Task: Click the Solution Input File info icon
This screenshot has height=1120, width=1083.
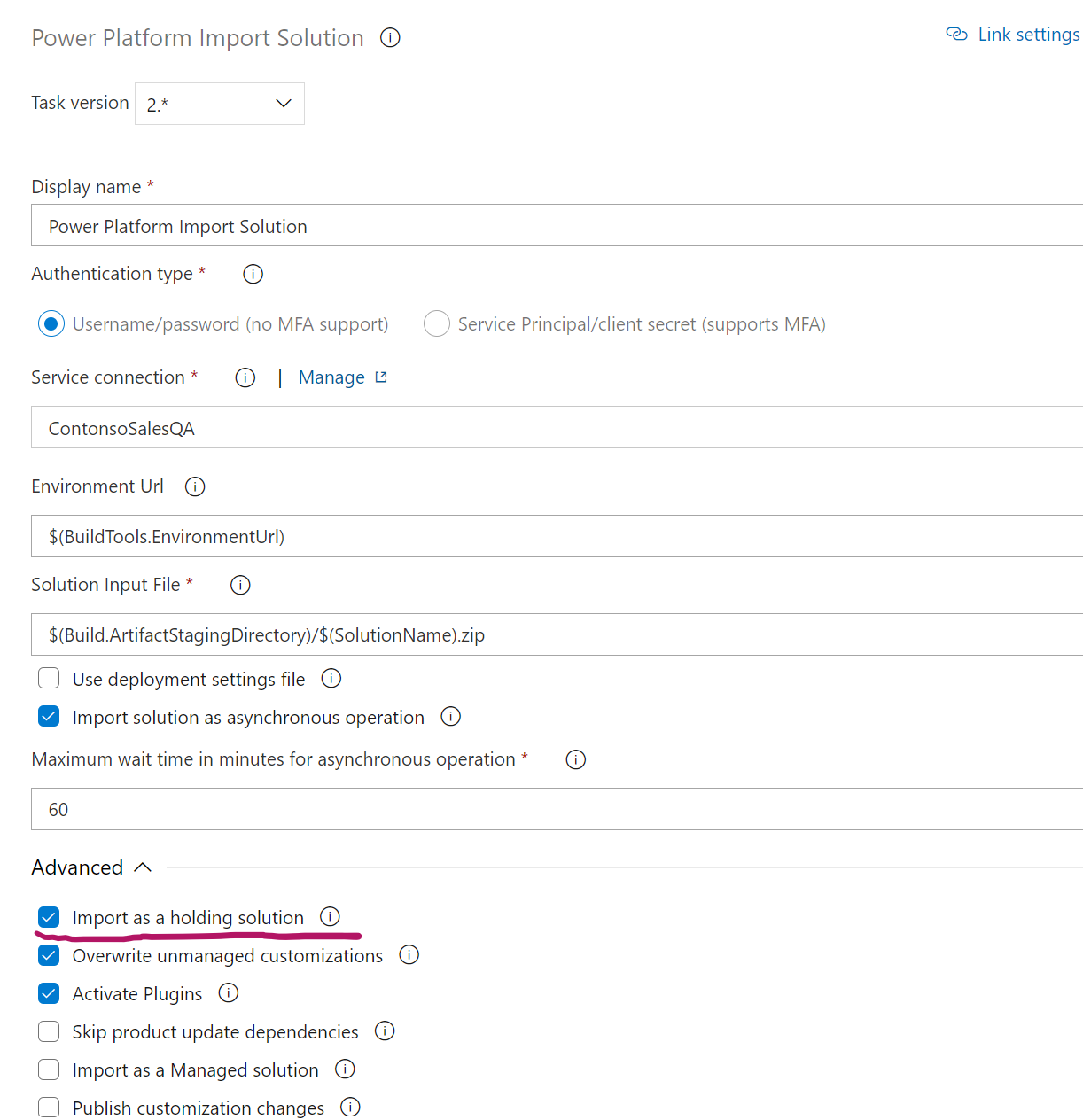Action: tap(239, 585)
